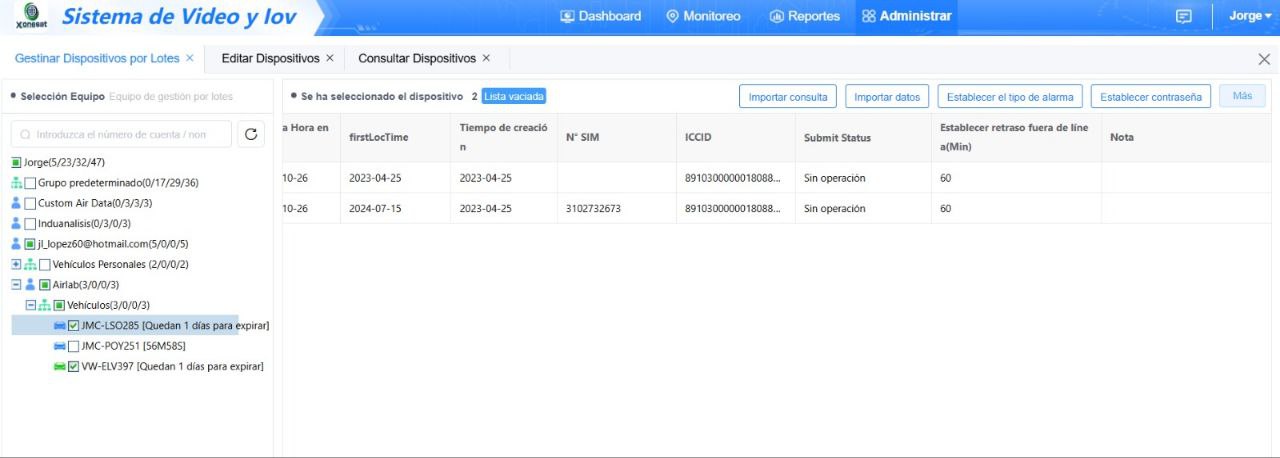Image resolution: width=1280 pixels, height=458 pixels.
Task: Tick the Grupo predeterminado checkbox
Action: [x=31, y=183]
